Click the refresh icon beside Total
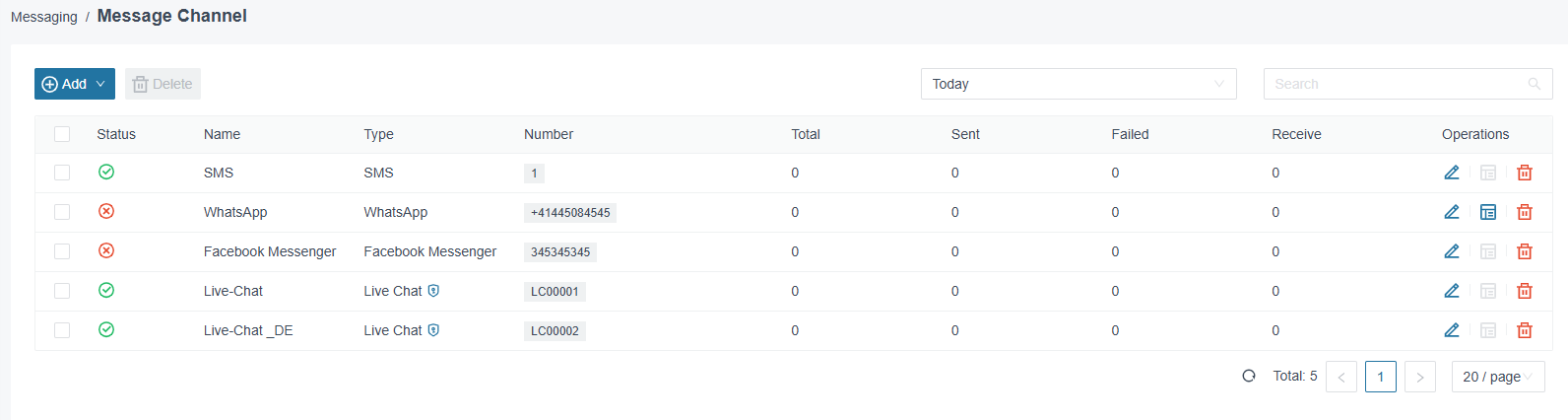The width and height of the screenshot is (1568, 420). coord(1249,376)
